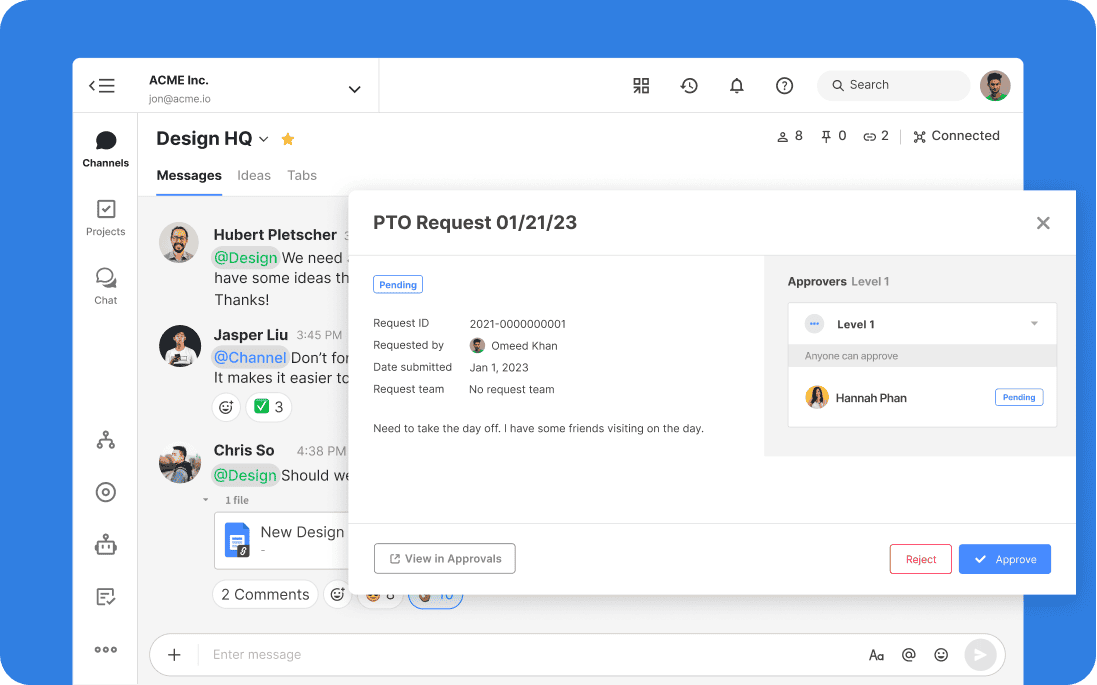Collapse the left navigation menu
Screen dimensions: 1097x685
point(102,86)
